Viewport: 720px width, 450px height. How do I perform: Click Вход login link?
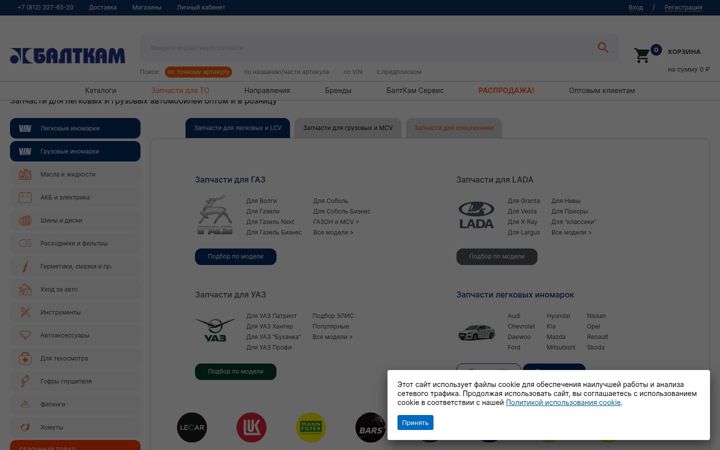coord(636,7)
